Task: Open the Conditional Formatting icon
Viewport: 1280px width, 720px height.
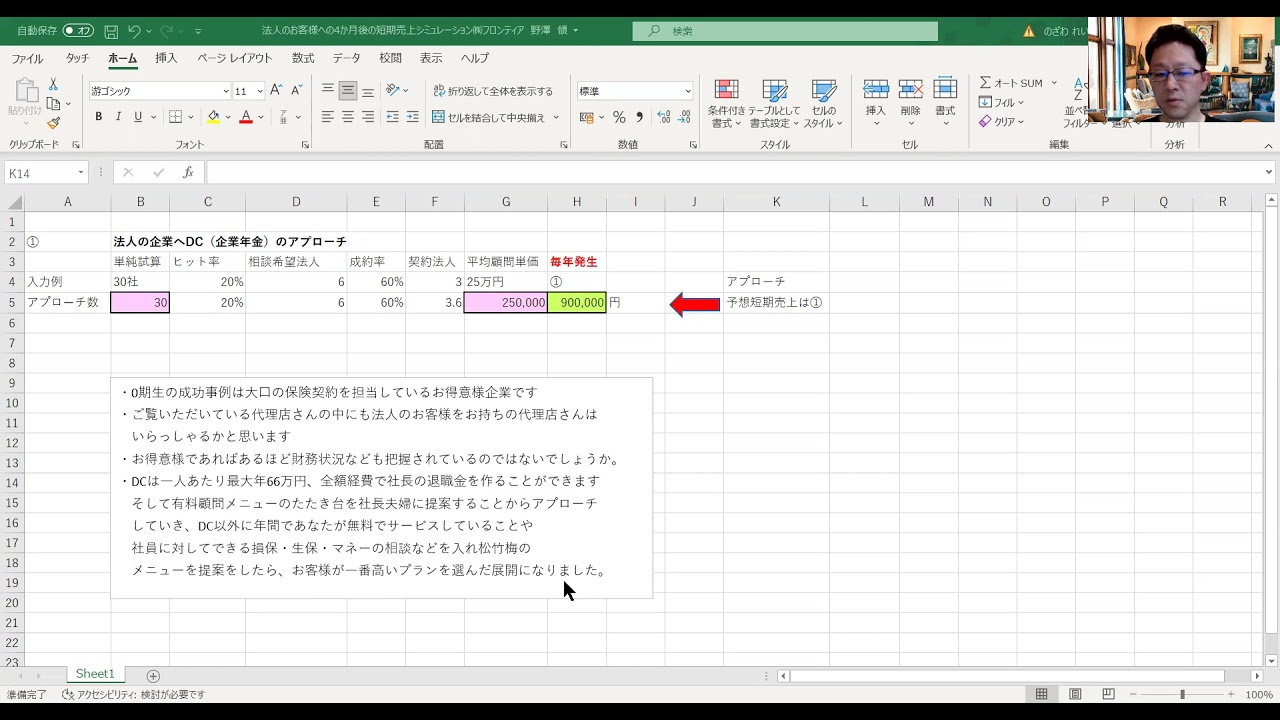Action: 726,103
